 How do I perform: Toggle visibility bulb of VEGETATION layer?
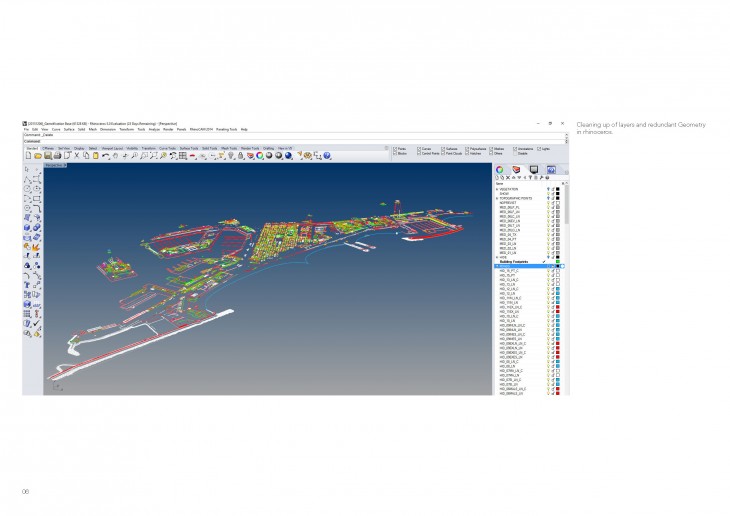pos(549,188)
